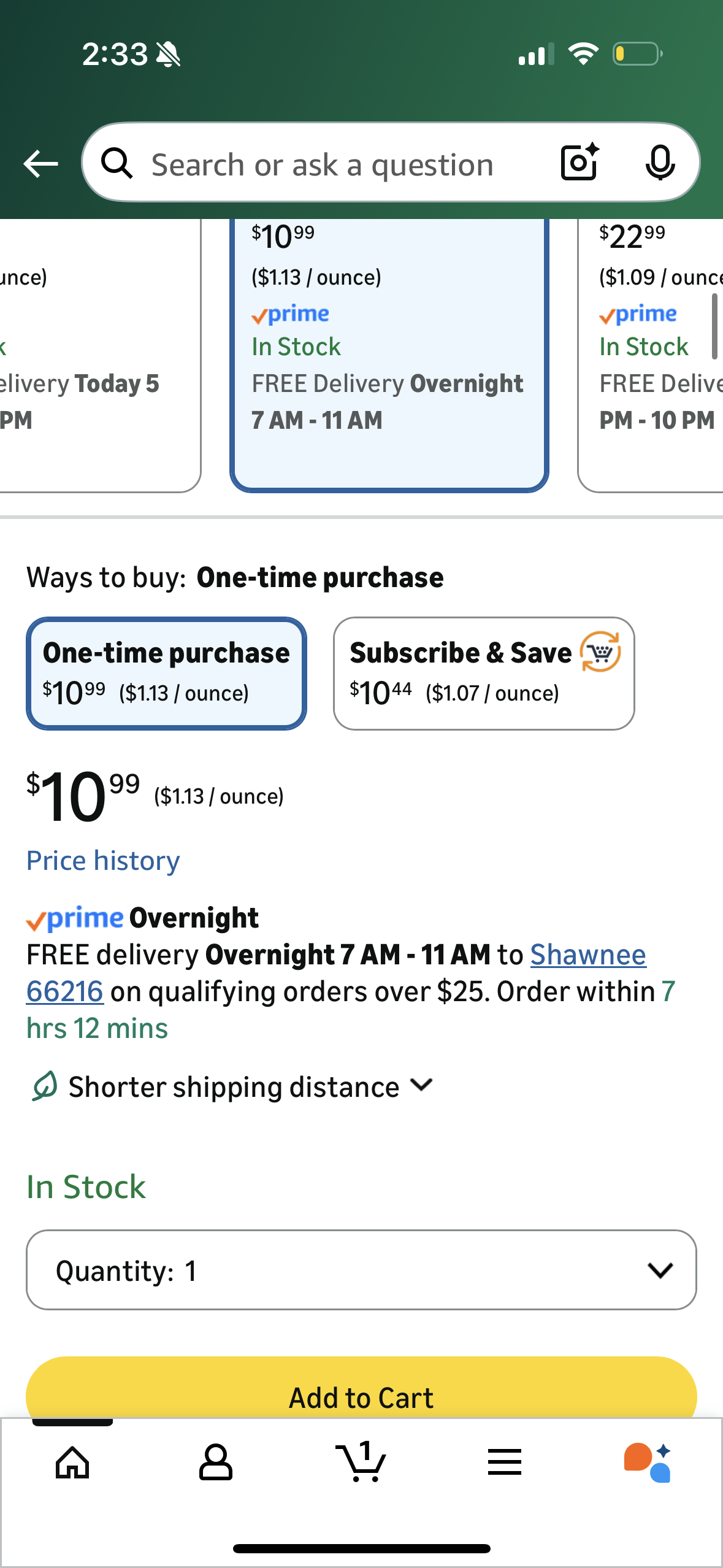Select One-time purchase option

click(166, 673)
